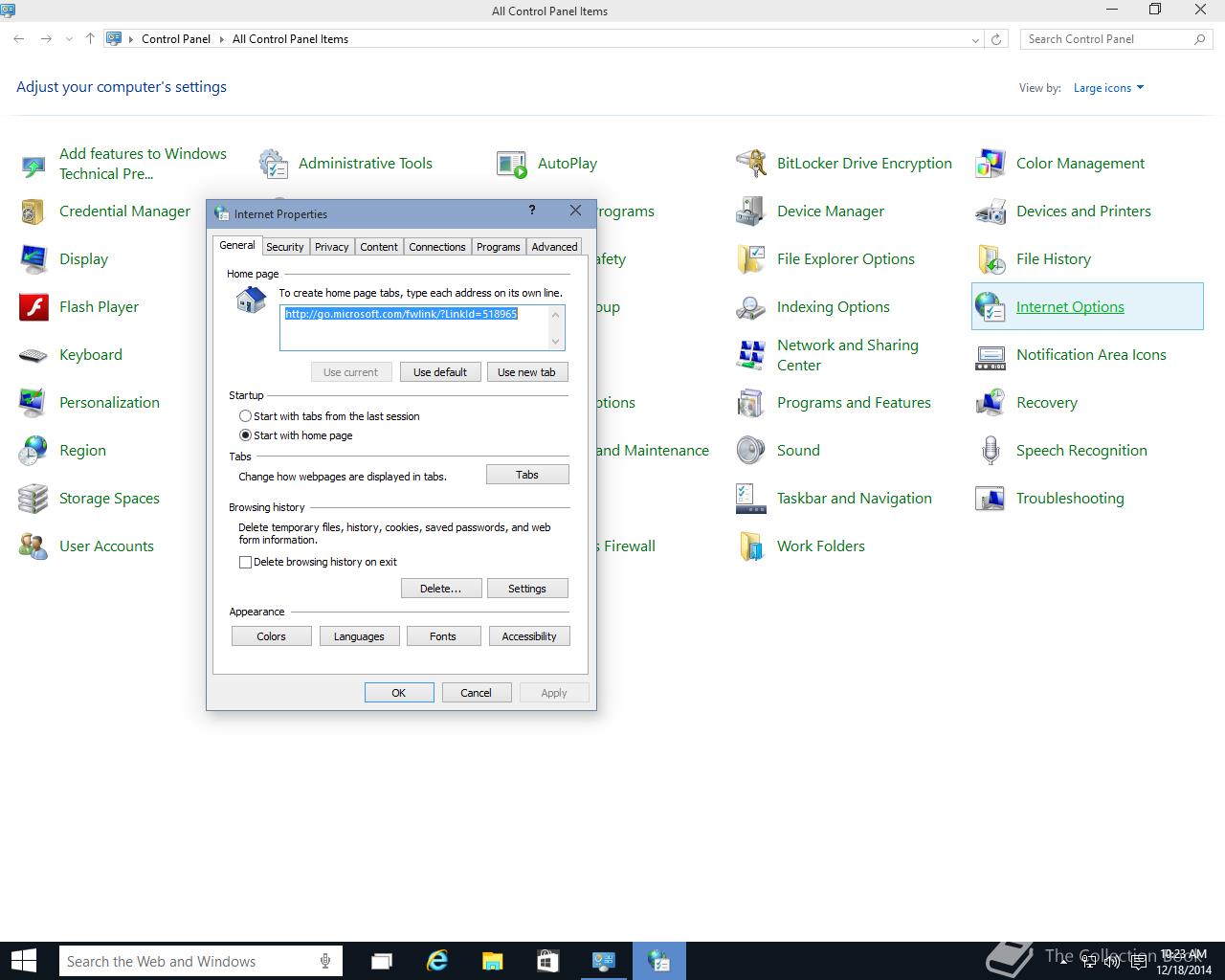
Task: Open the Keyboard icon
Action: tap(33, 355)
